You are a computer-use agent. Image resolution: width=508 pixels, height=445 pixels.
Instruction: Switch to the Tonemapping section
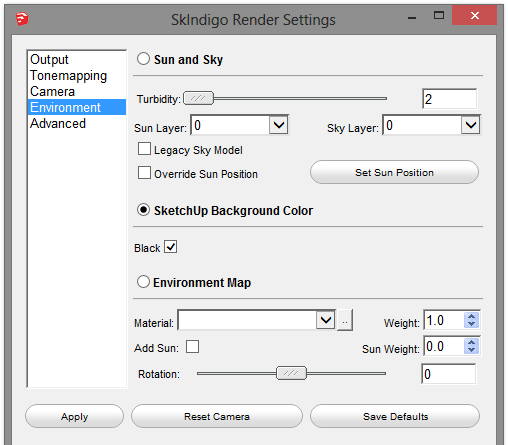click(x=68, y=76)
